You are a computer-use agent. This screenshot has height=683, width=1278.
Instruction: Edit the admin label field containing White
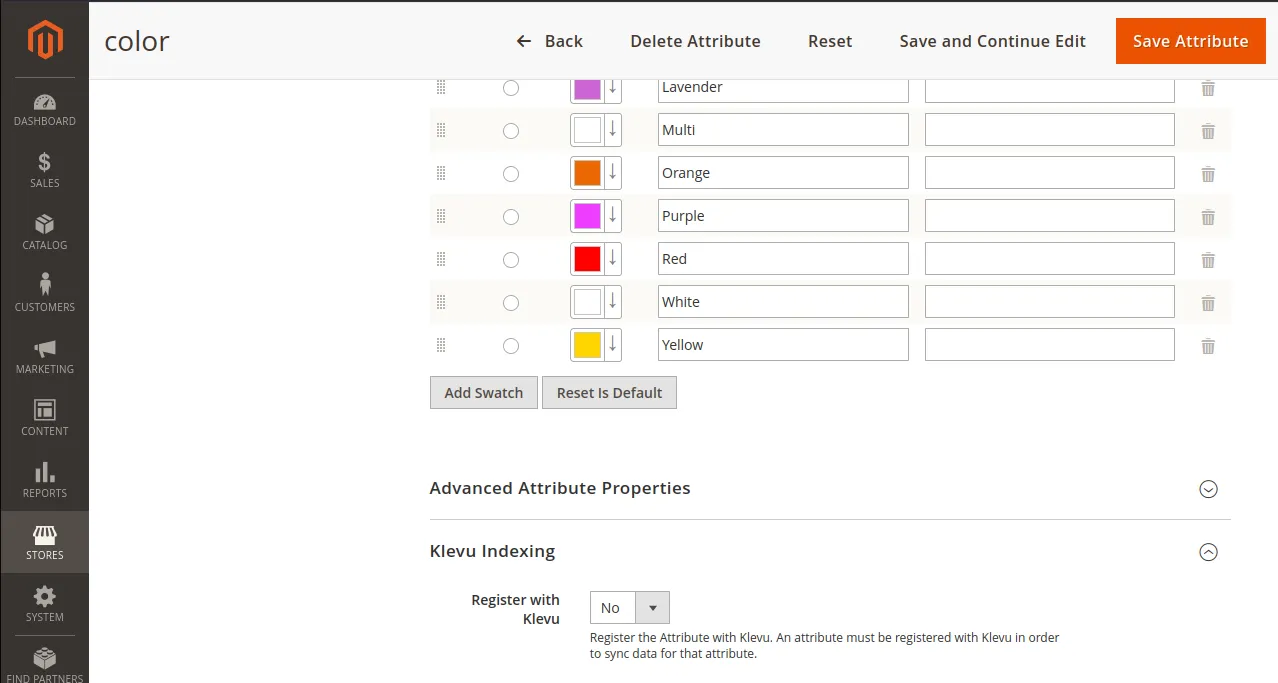click(x=783, y=302)
